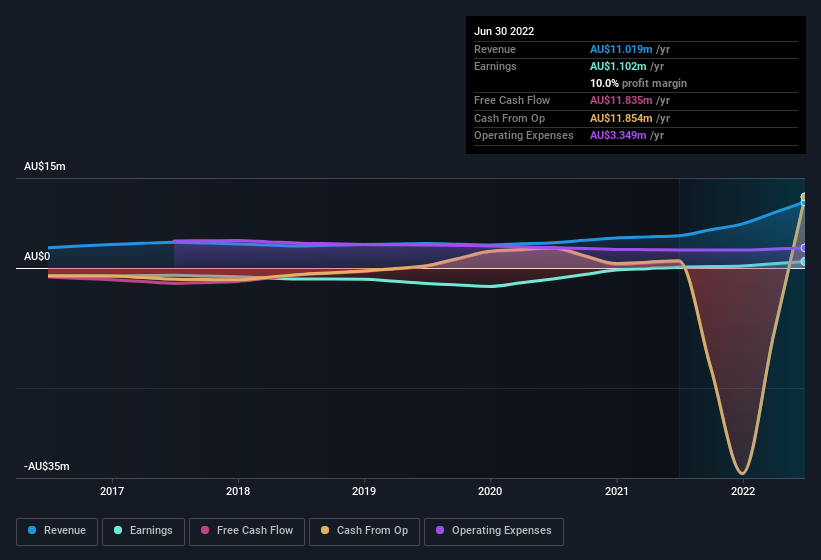Select the 2018 x-axis label
This screenshot has height=560, width=821.
point(238,491)
